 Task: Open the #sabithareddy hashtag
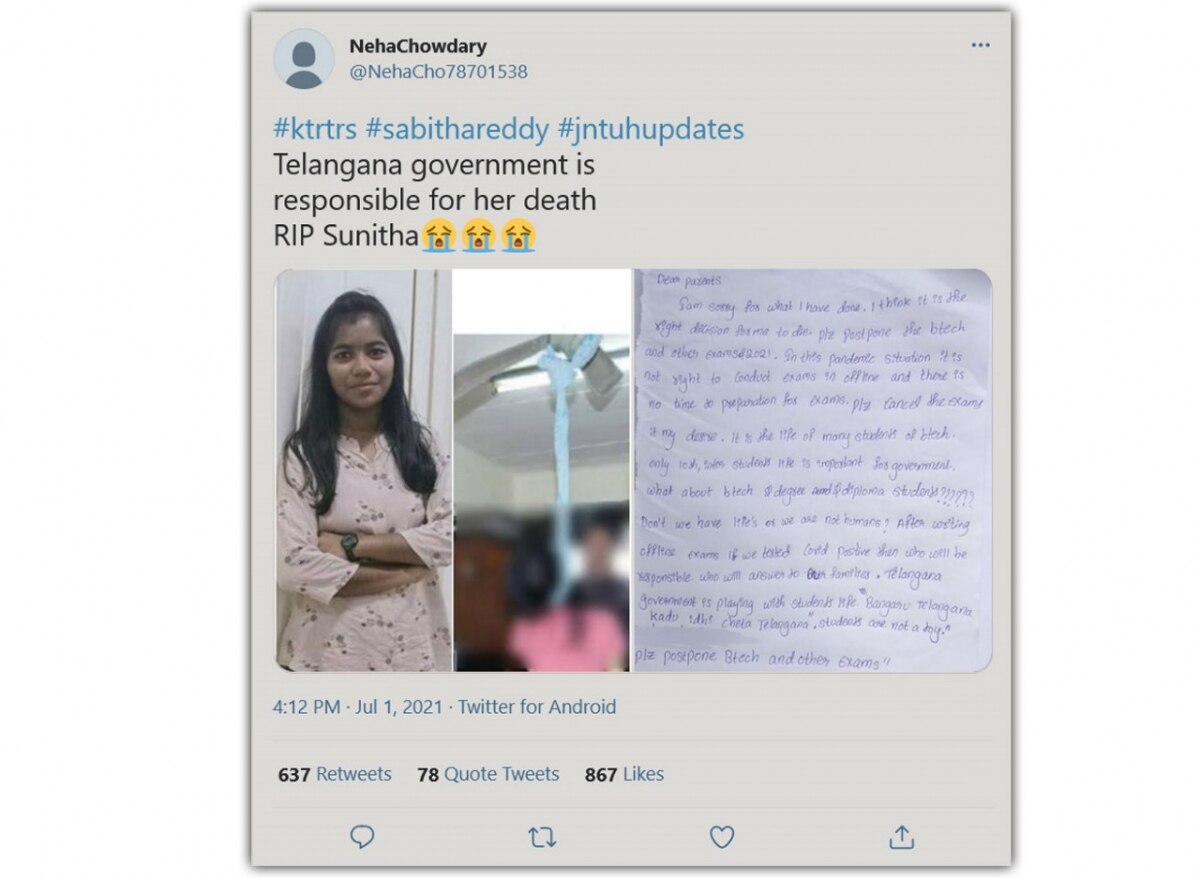point(458,130)
